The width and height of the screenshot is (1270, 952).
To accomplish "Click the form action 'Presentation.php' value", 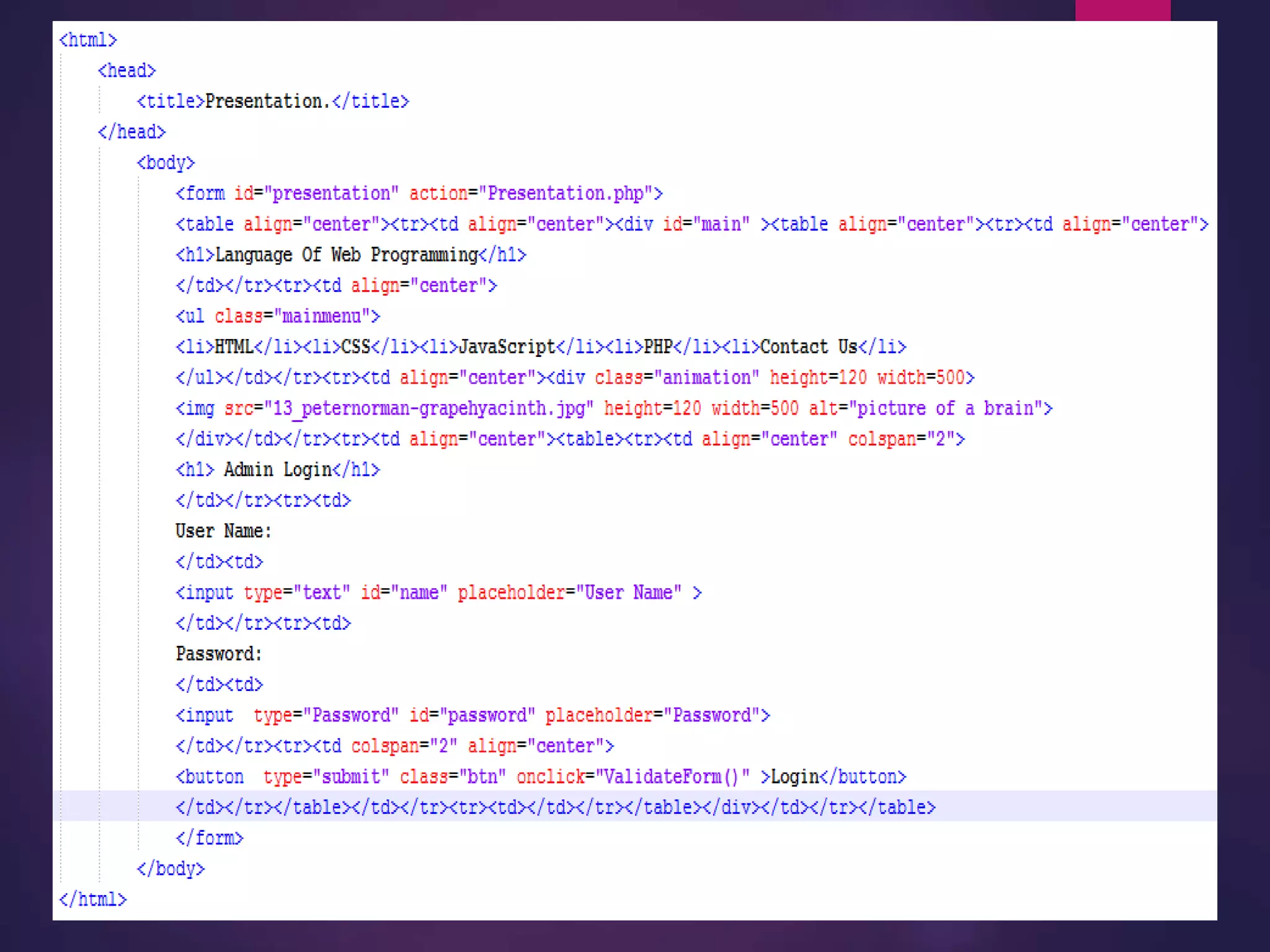I will [x=566, y=193].
